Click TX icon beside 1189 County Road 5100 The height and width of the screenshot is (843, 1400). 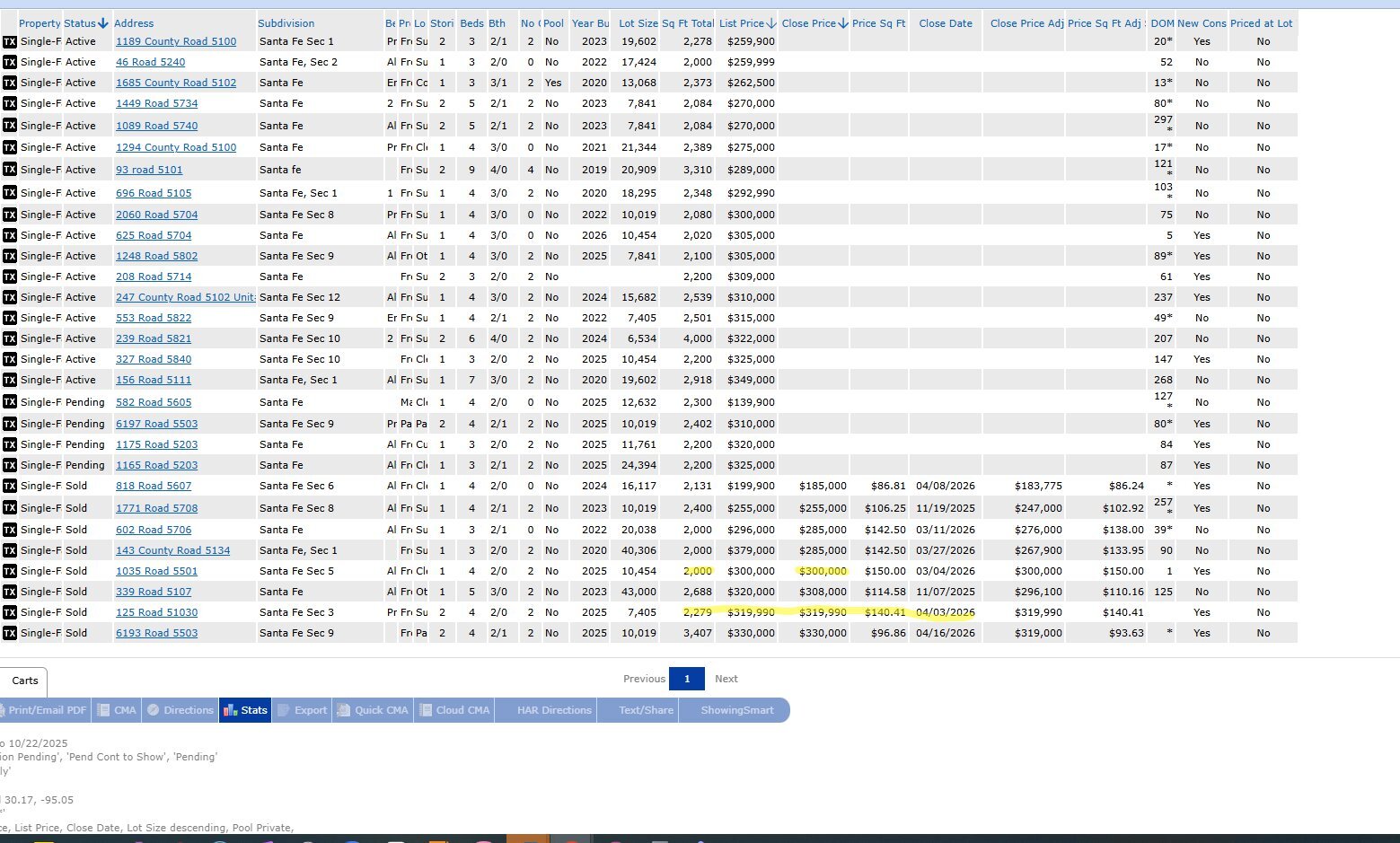pos(9,41)
